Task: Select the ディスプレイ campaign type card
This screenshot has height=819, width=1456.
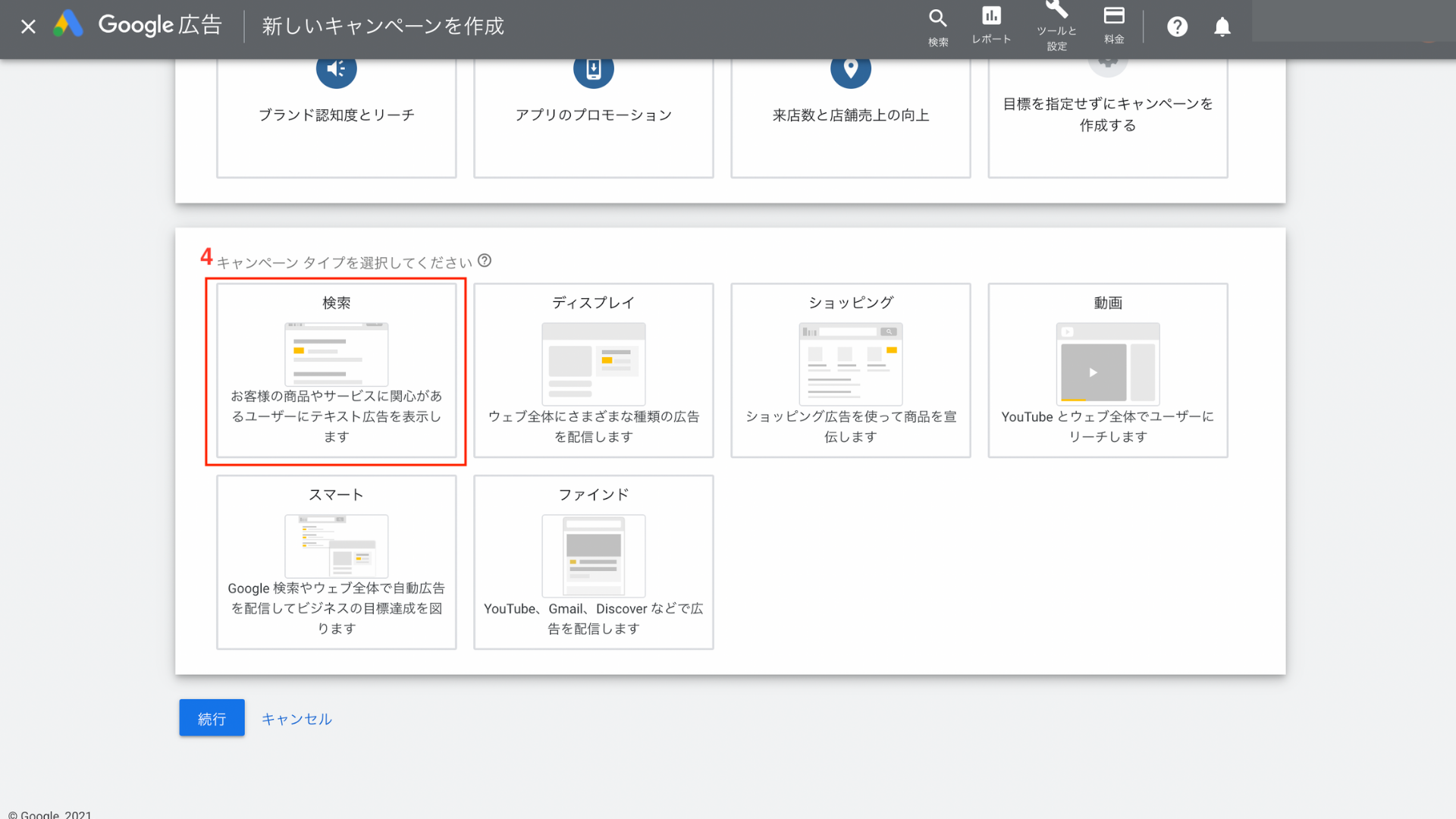Action: 594,371
